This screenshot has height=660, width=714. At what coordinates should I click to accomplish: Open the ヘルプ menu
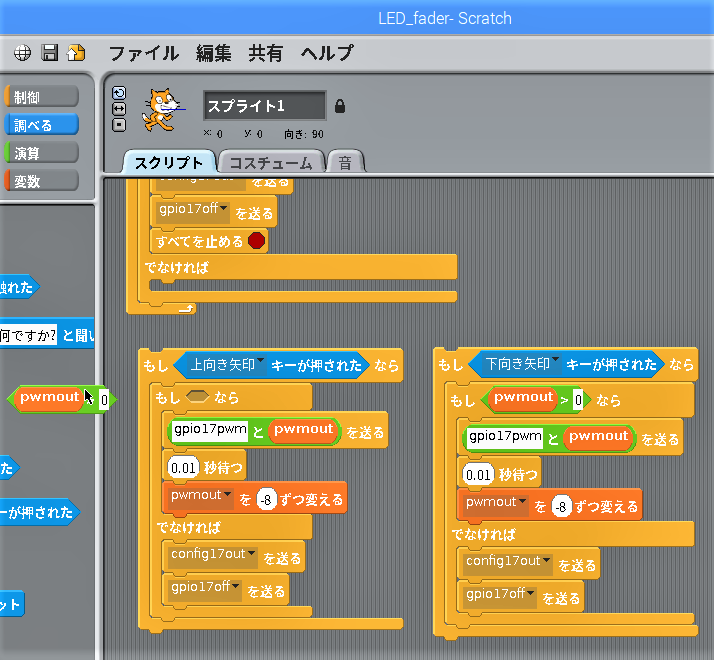(326, 53)
